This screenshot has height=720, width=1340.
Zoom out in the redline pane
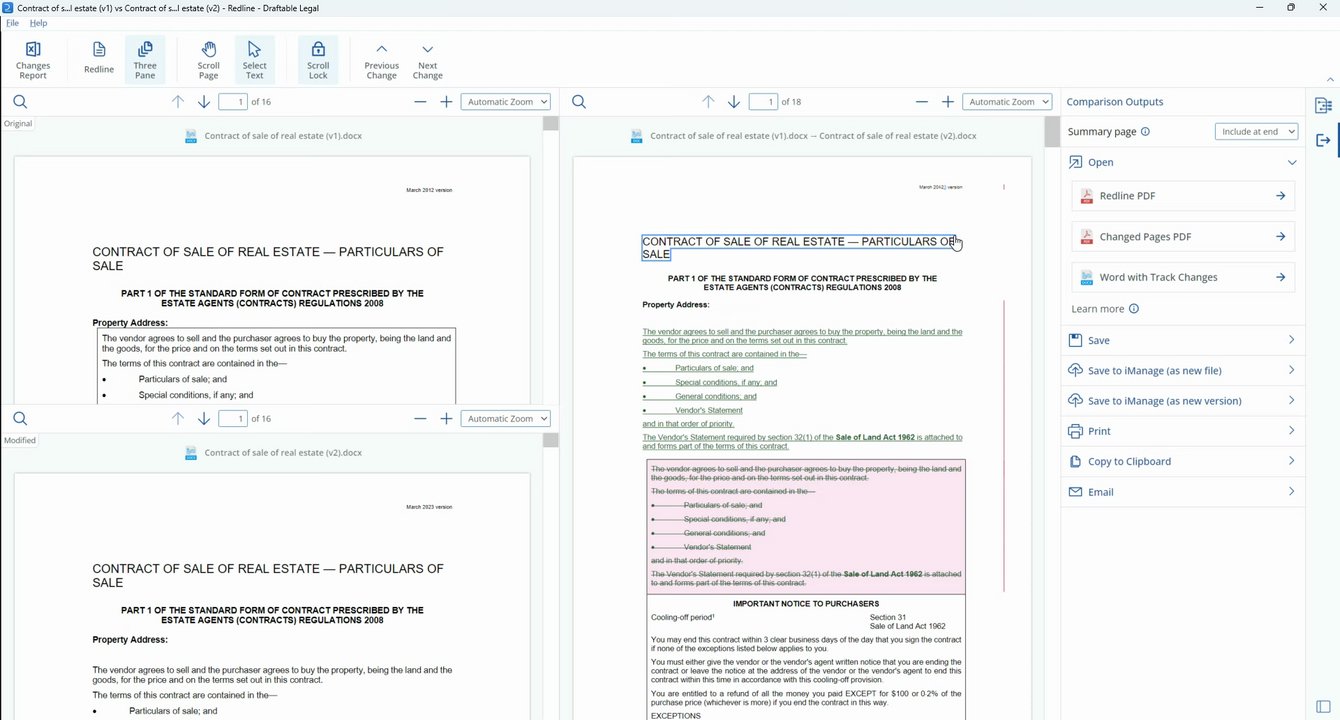922,102
